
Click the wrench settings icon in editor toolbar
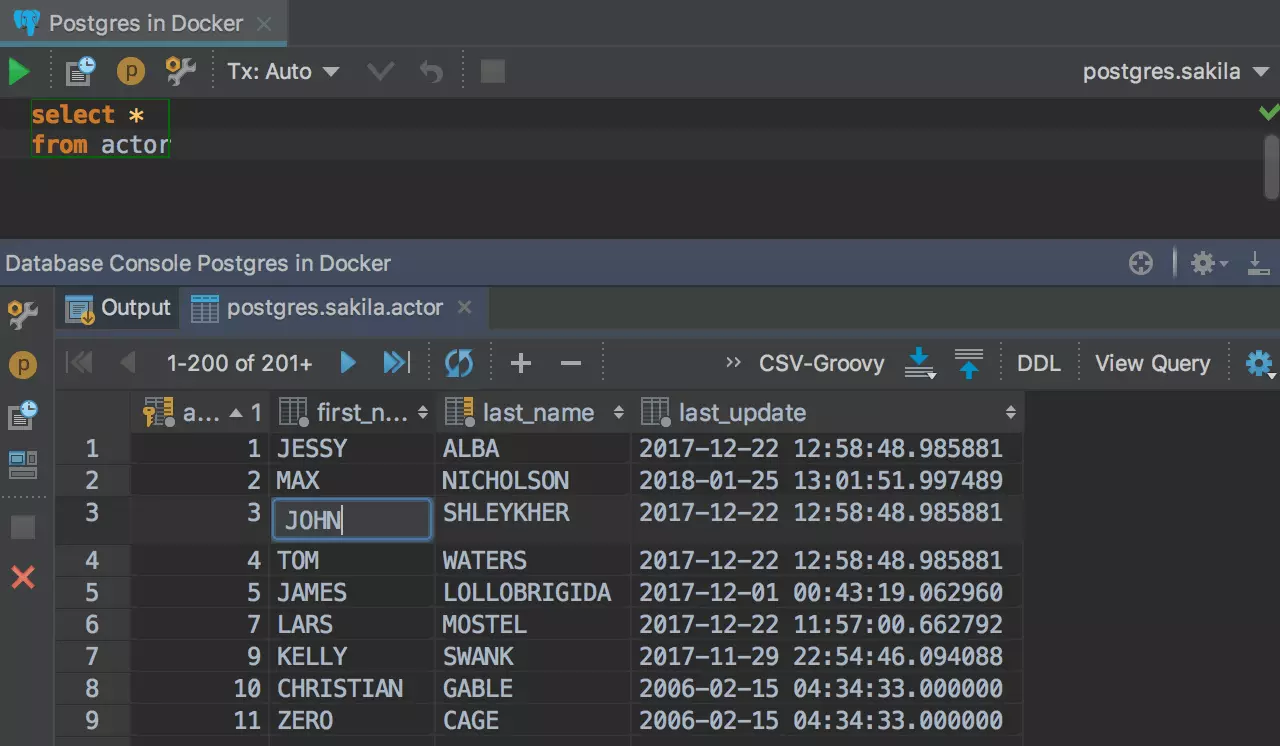click(x=180, y=72)
